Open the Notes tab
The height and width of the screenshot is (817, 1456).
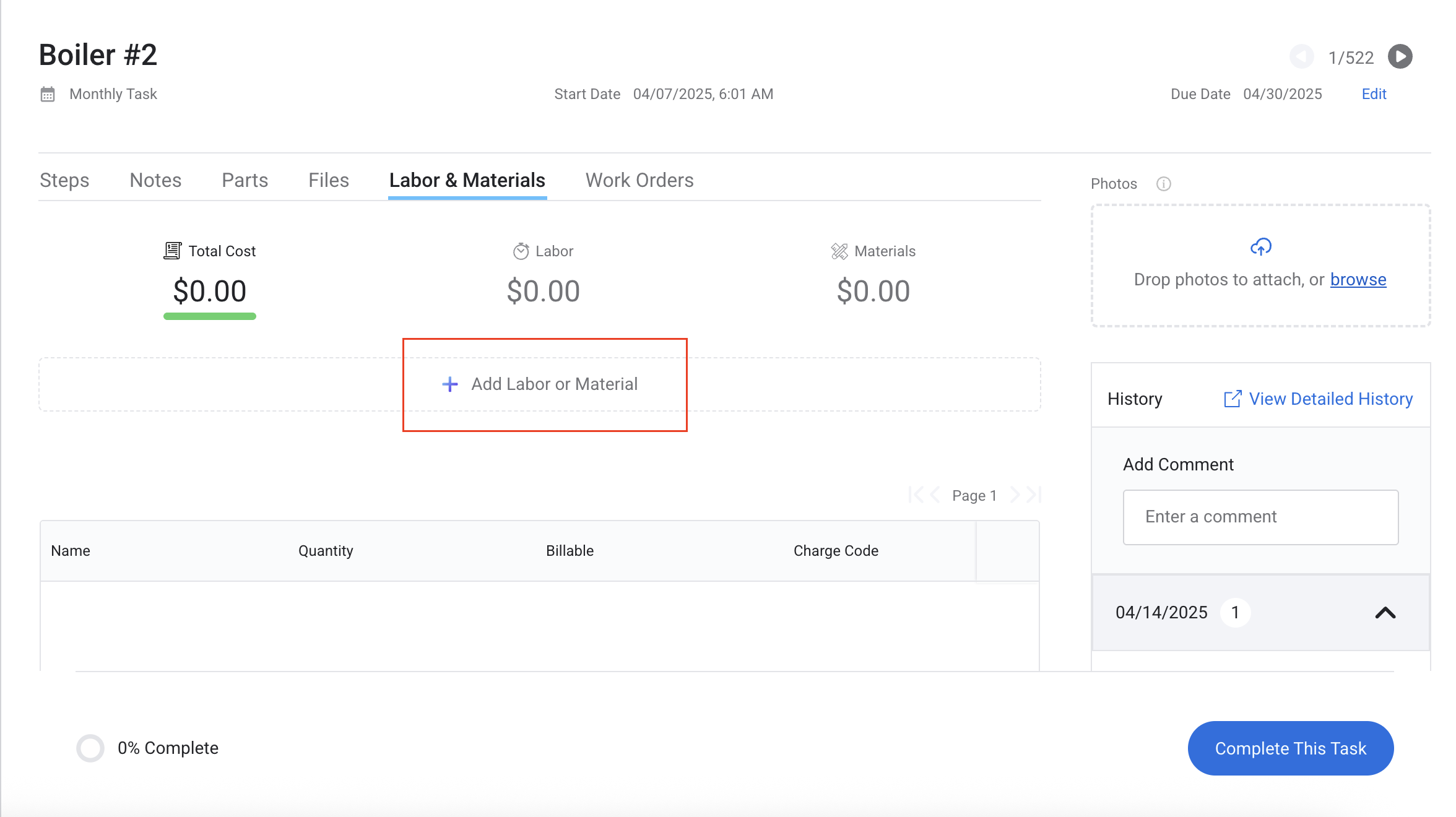(x=155, y=180)
